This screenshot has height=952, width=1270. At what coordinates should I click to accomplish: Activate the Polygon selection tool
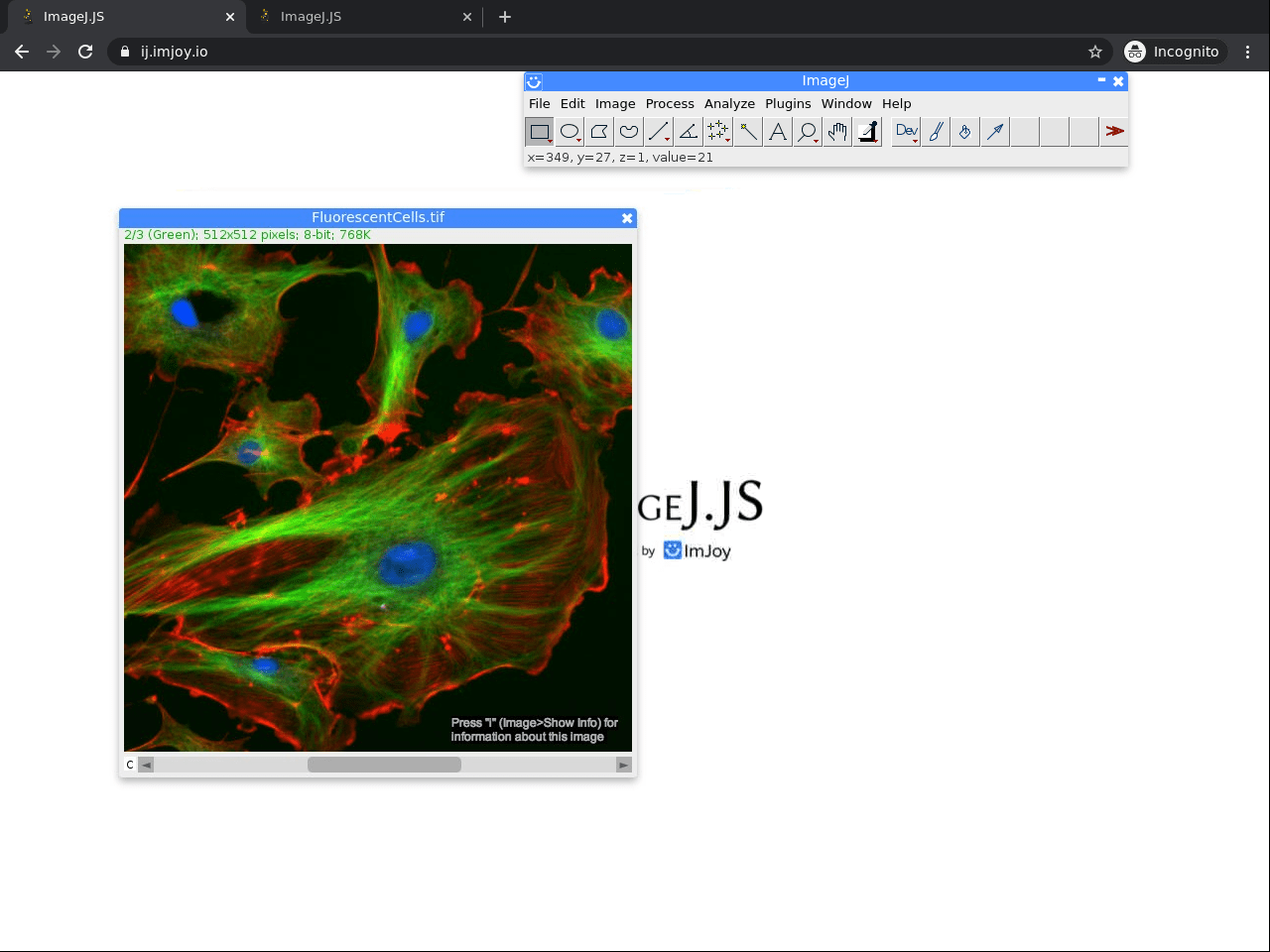(598, 131)
